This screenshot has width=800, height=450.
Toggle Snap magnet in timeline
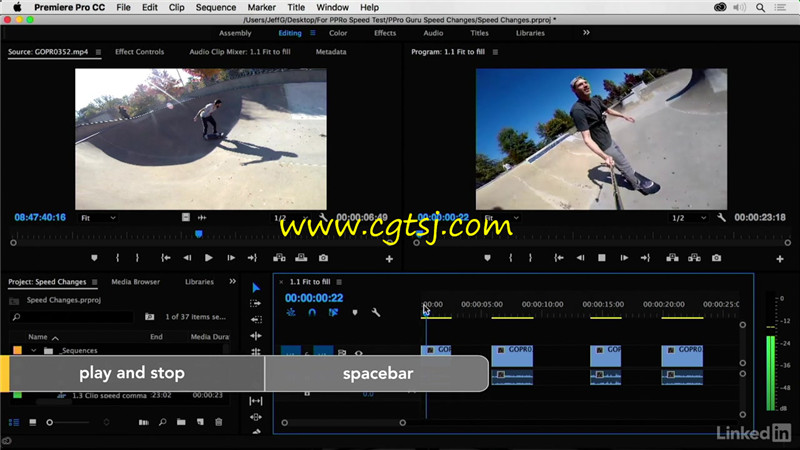[x=312, y=312]
